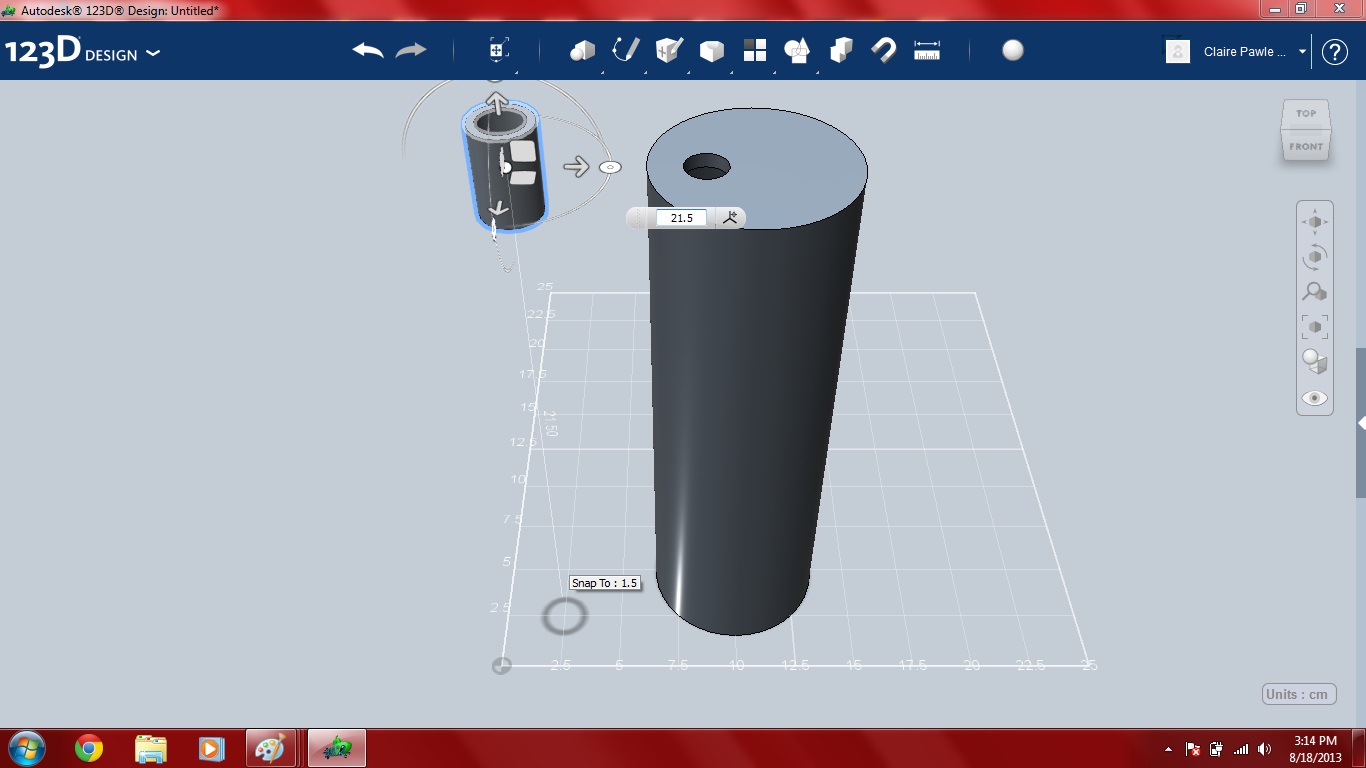Click the Snap To : 1.5 tooltip
The width and height of the screenshot is (1366, 768).
point(605,583)
